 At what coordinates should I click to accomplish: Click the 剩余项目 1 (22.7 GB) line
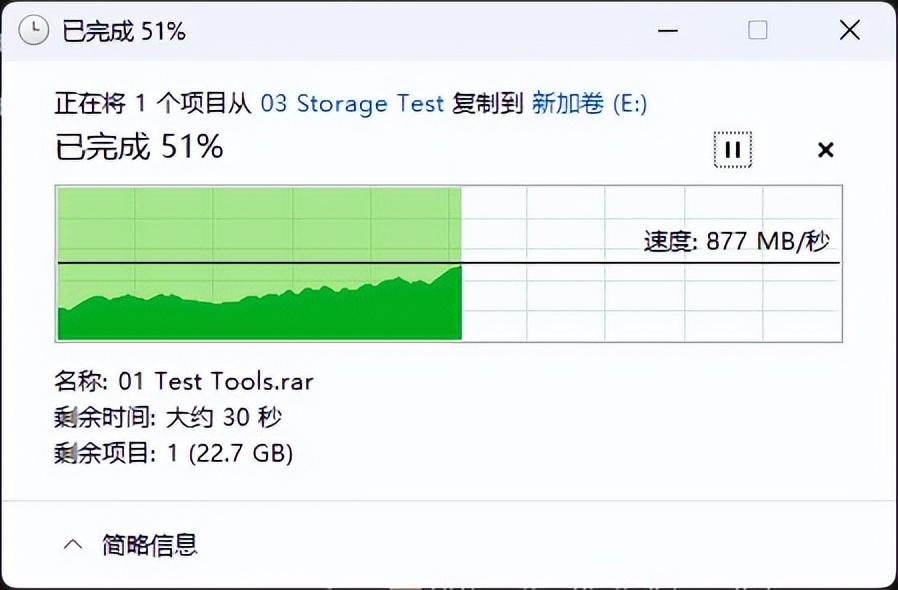(x=173, y=453)
